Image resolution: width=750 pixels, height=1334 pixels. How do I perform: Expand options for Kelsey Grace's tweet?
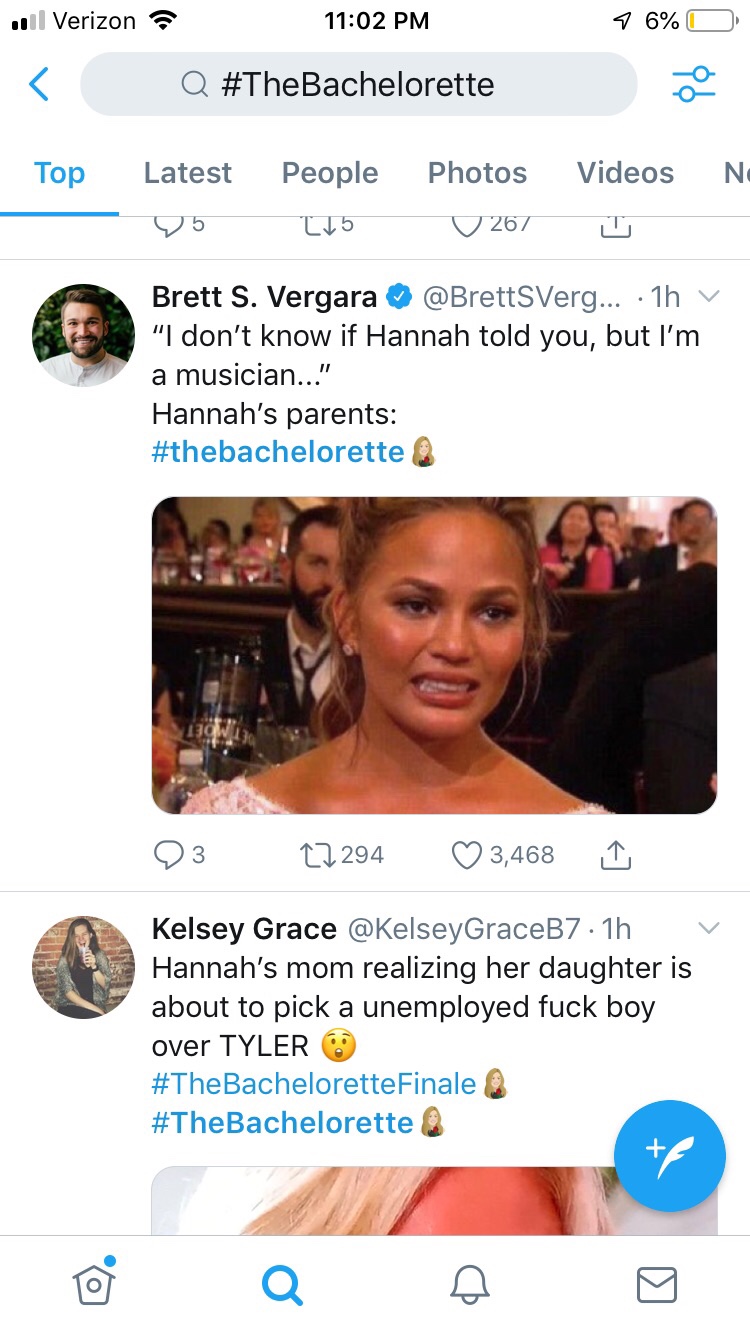point(708,928)
